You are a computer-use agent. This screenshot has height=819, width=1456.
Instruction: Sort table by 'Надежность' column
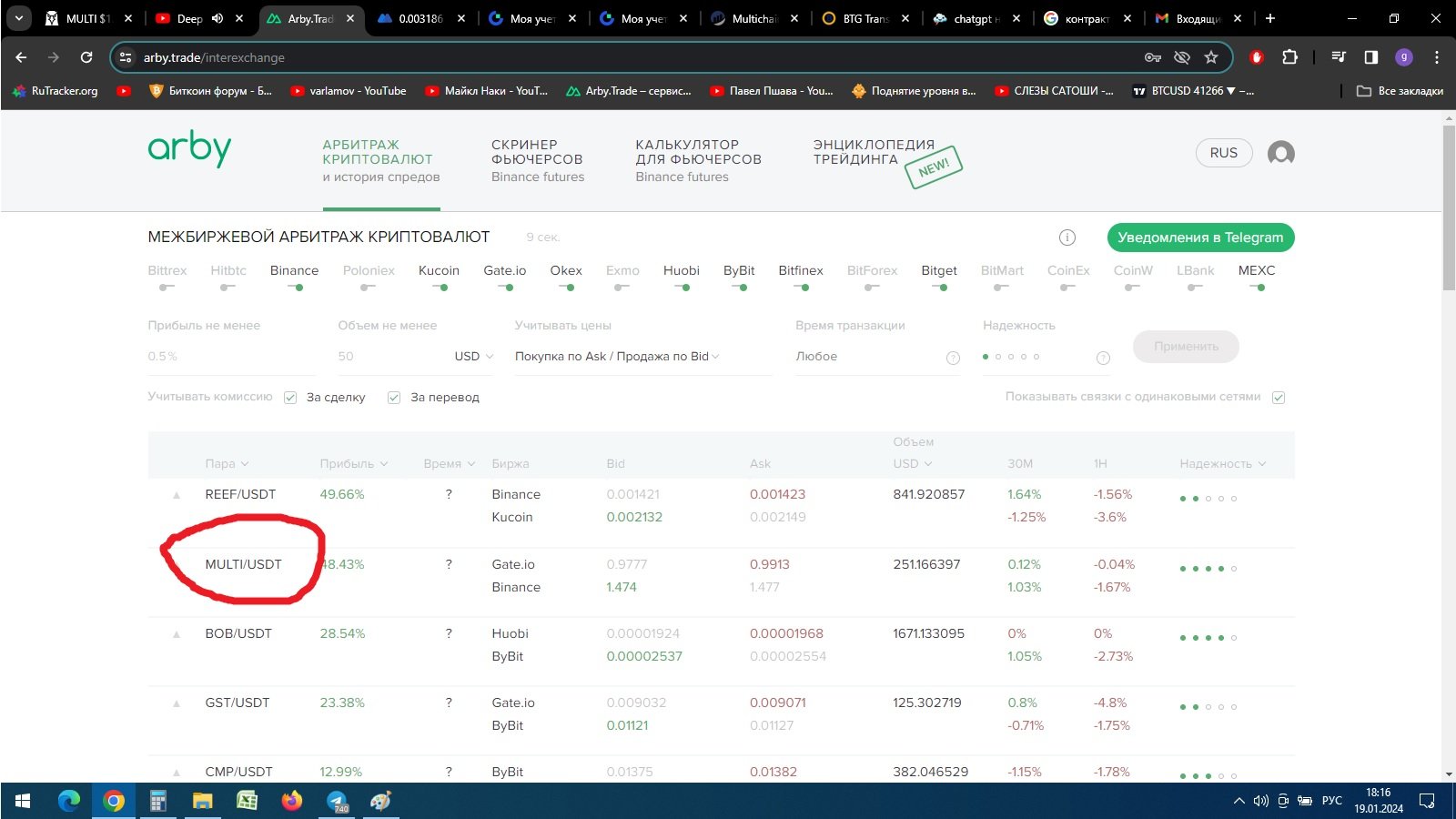click(x=1223, y=464)
